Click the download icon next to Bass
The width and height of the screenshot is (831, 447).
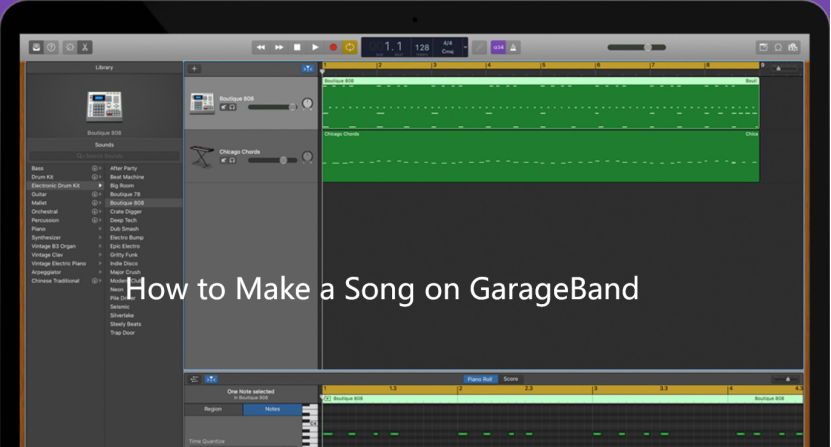(x=95, y=168)
